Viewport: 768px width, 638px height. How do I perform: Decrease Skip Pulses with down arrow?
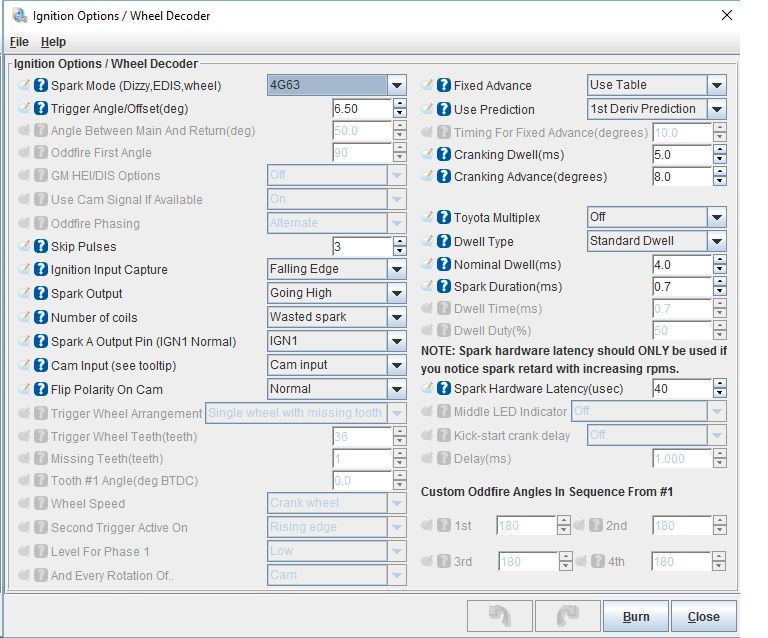point(400,251)
